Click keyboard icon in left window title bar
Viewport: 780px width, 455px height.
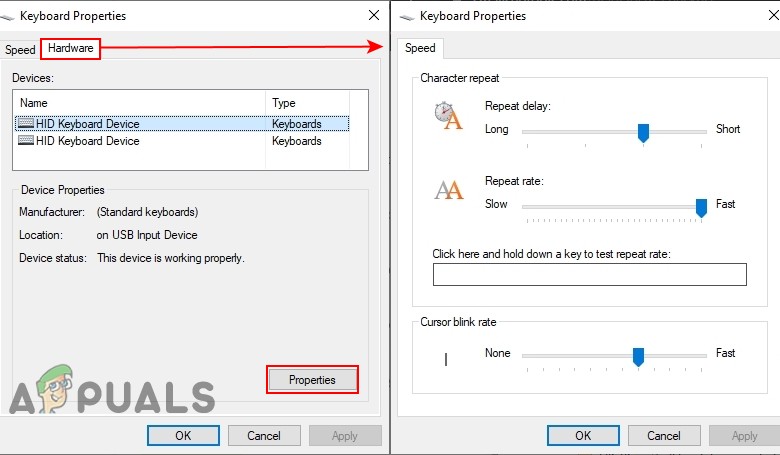pyautogui.click(x=7, y=17)
